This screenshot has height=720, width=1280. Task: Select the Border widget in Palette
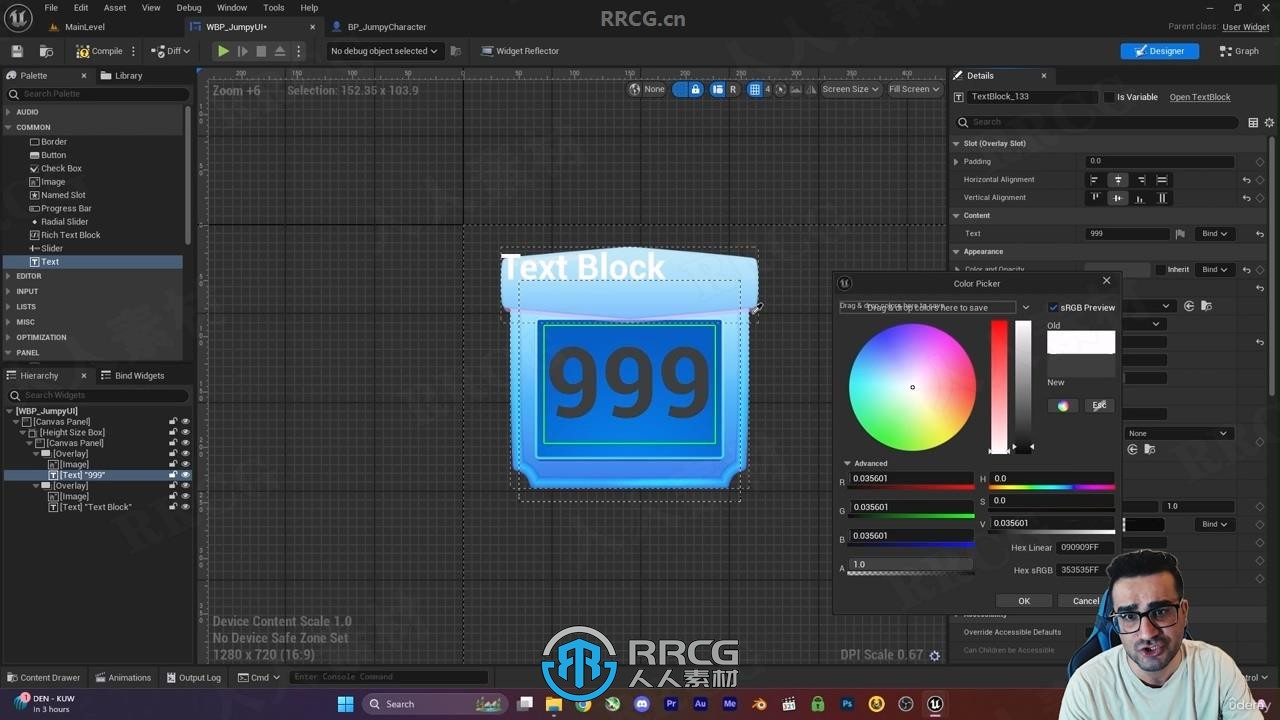point(54,142)
